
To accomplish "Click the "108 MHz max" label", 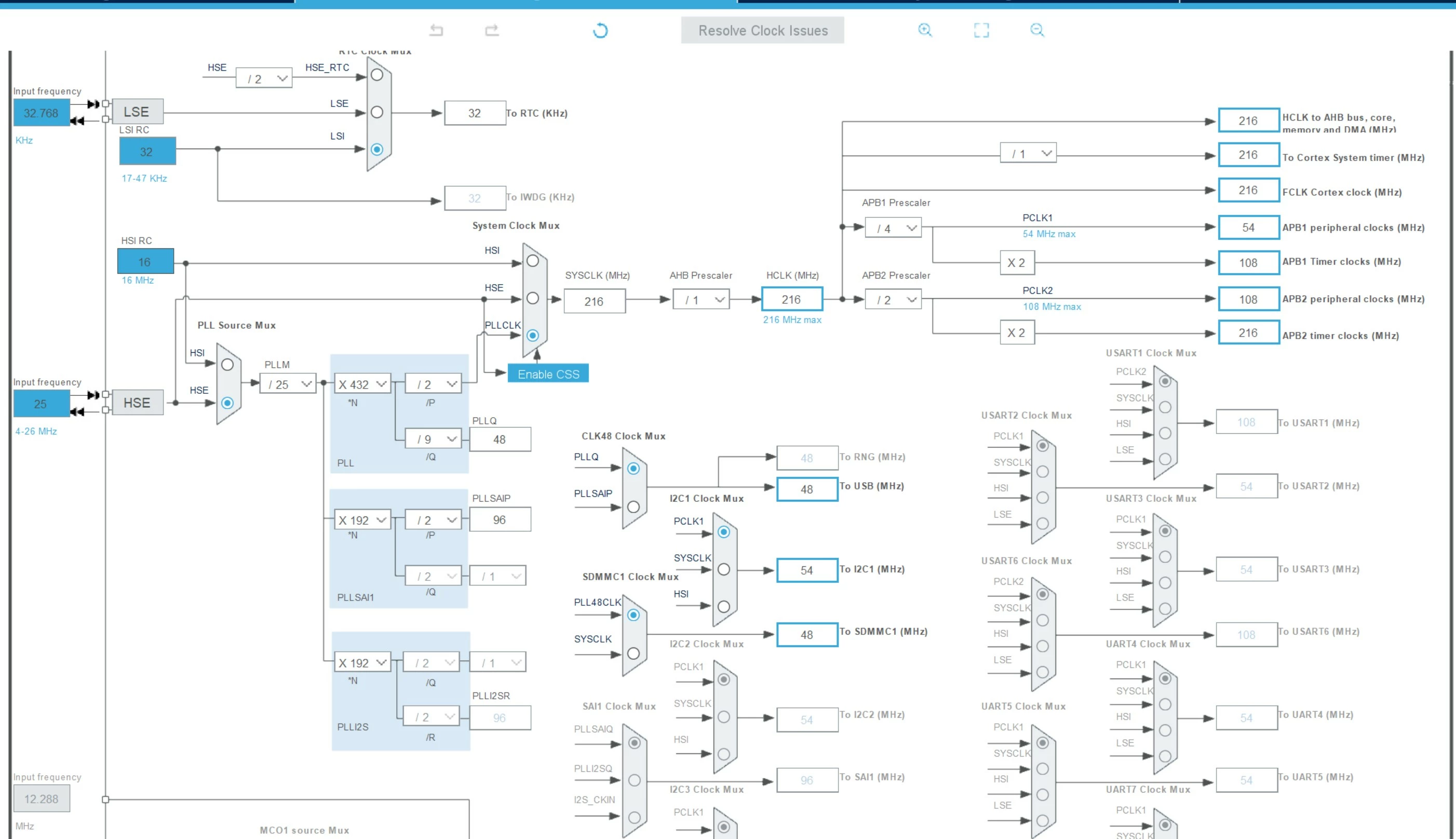I will (1051, 307).
